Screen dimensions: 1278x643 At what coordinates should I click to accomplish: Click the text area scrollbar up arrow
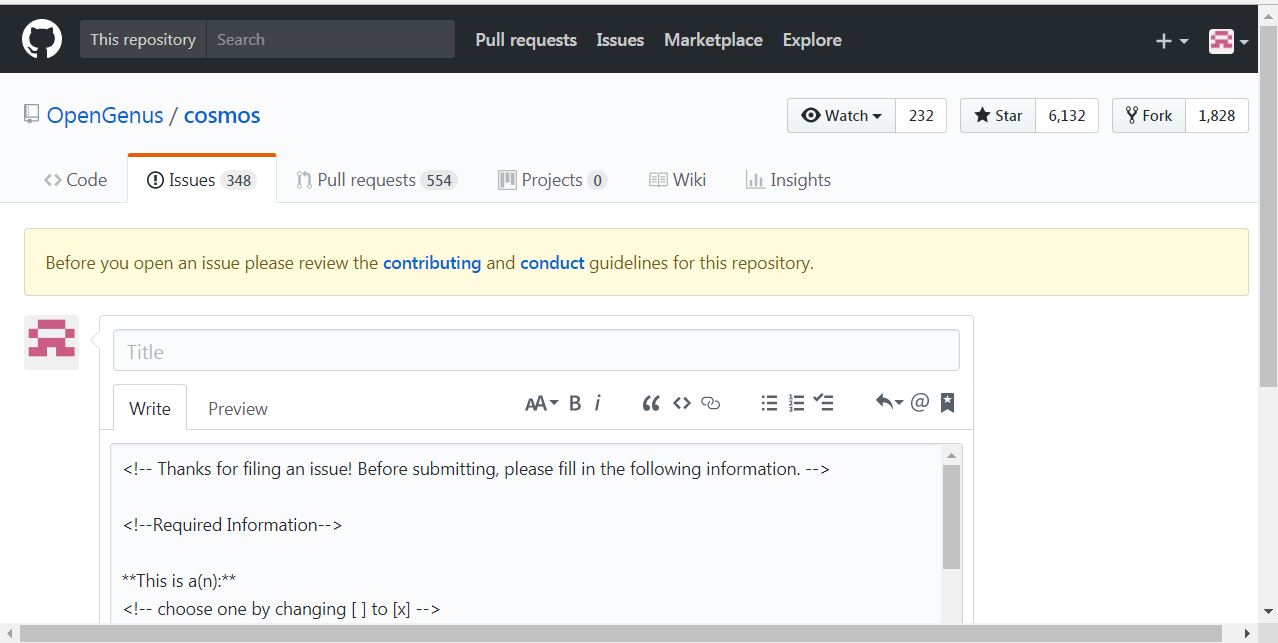click(951, 456)
